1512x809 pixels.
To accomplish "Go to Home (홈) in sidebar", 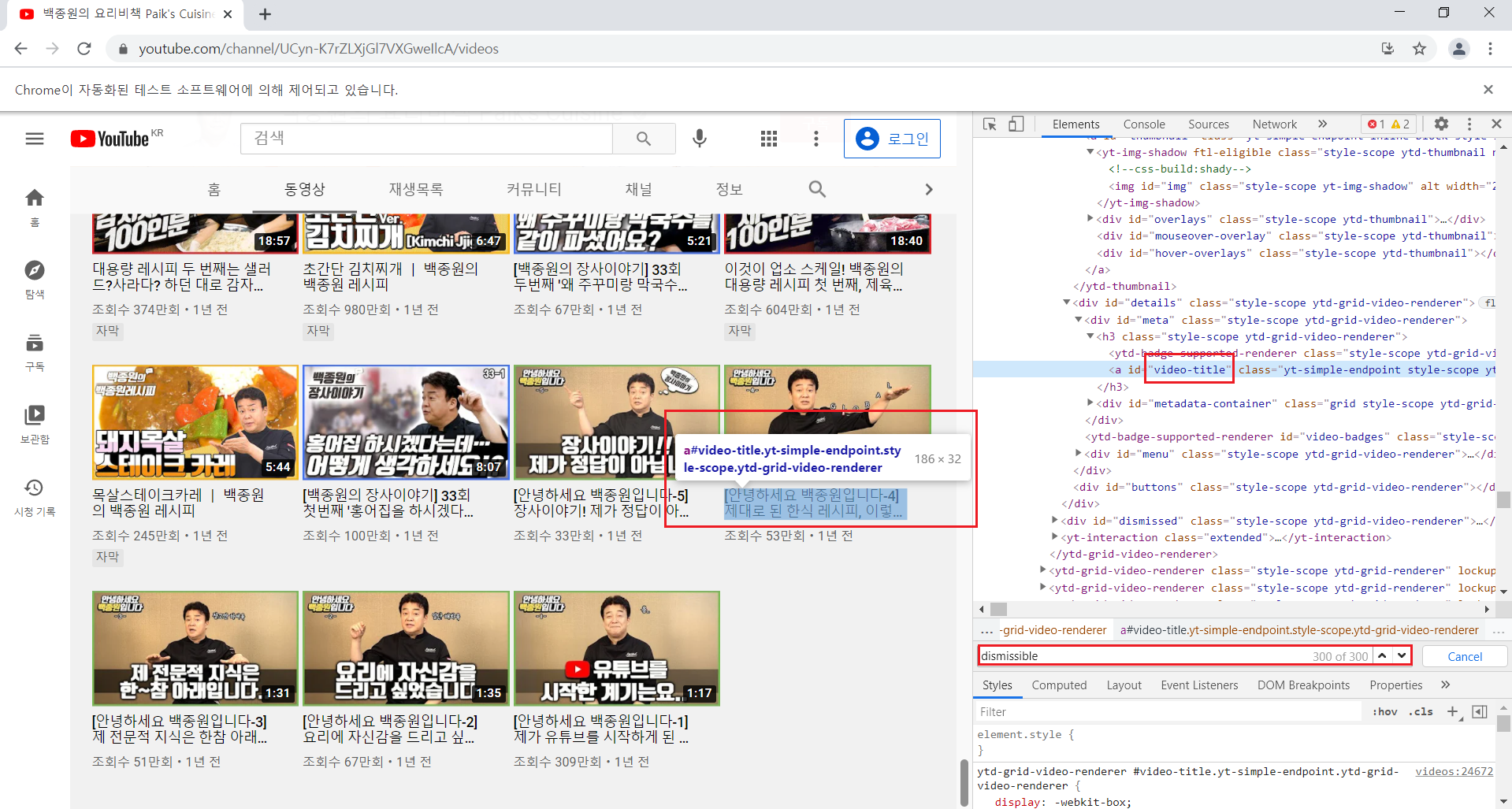I will [x=35, y=207].
